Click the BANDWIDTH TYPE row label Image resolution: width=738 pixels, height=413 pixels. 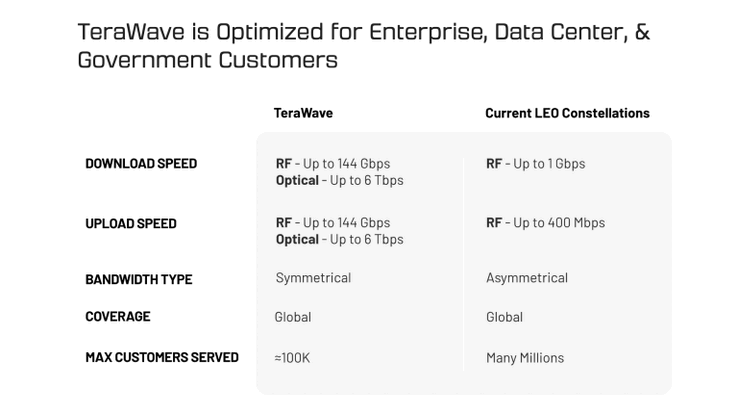pyautogui.click(x=139, y=279)
